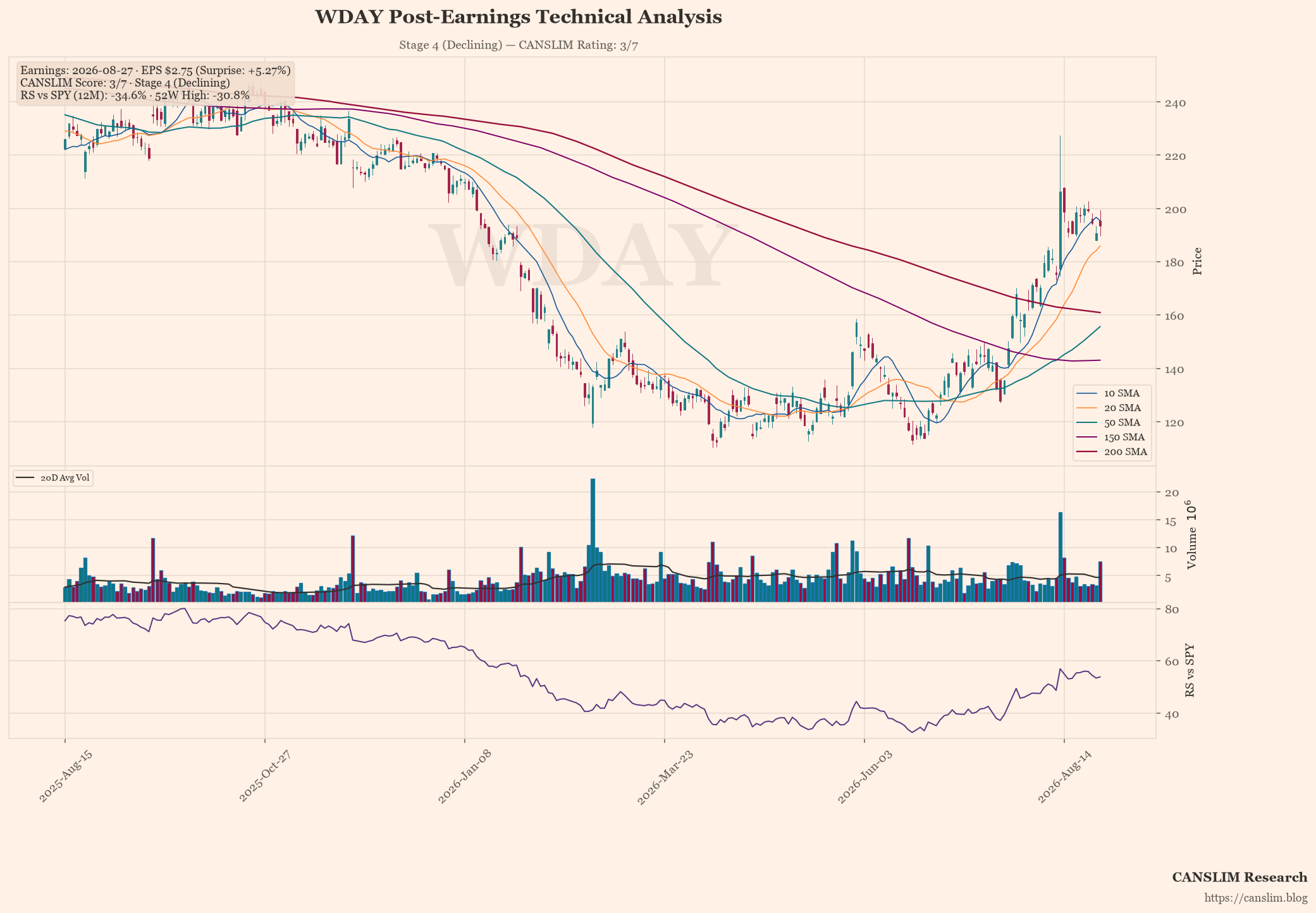This screenshot has width=1316, height=913.
Task: Click the 'CANSLIM Score: 3/7' info line
Action: tap(125, 83)
